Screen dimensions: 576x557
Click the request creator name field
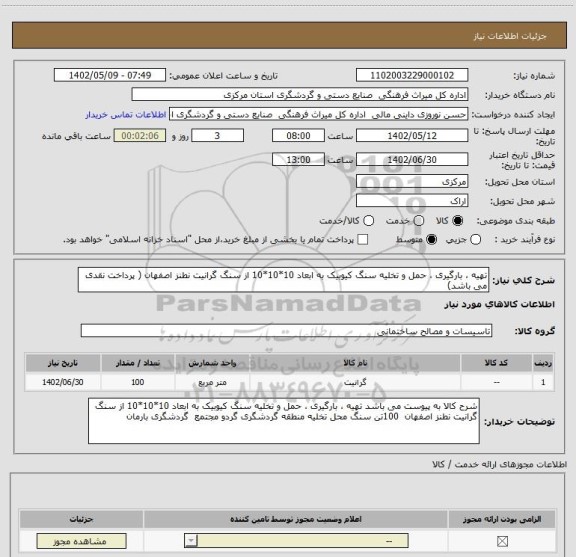click(x=318, y=115)
